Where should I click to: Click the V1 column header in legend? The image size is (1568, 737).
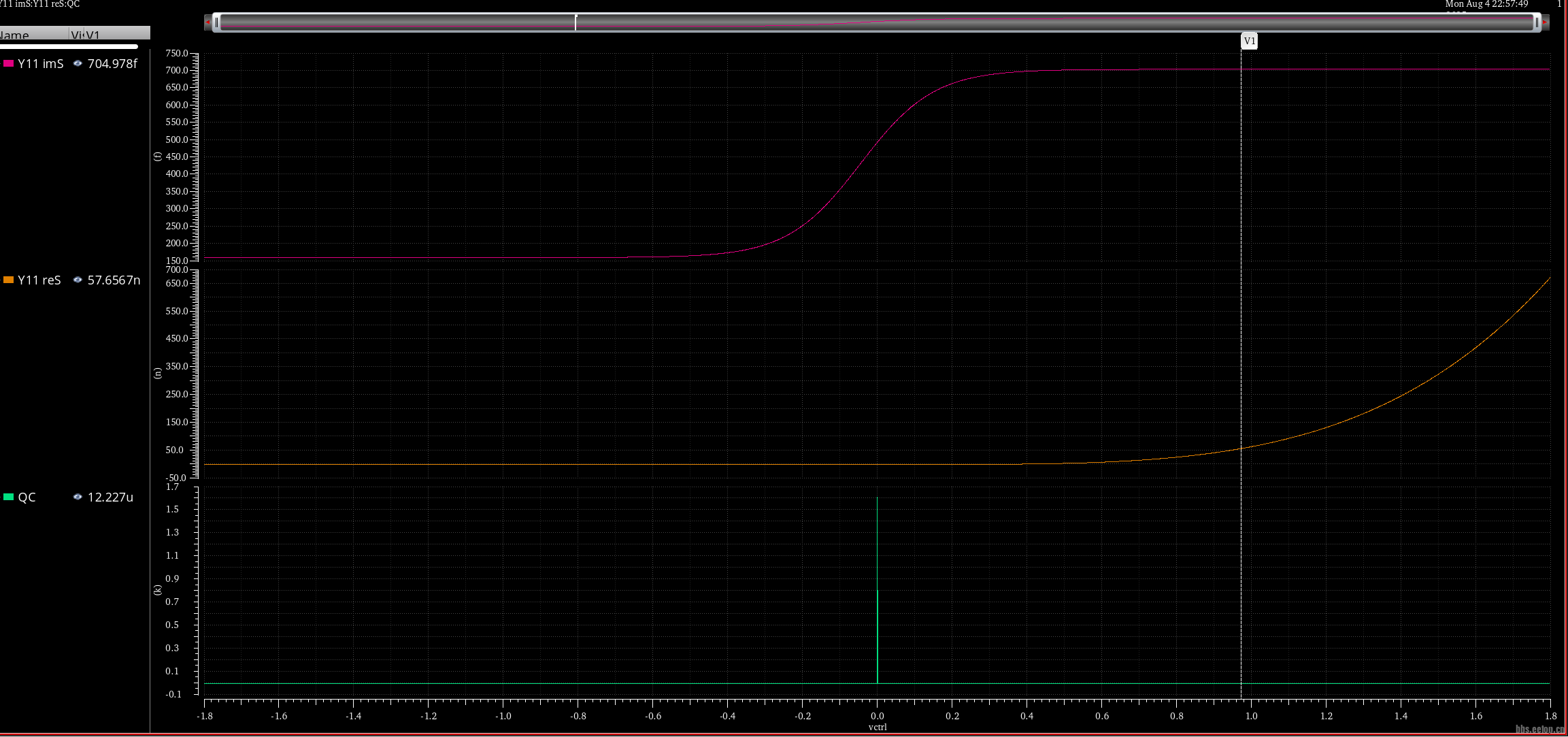(x=116, y=33)
